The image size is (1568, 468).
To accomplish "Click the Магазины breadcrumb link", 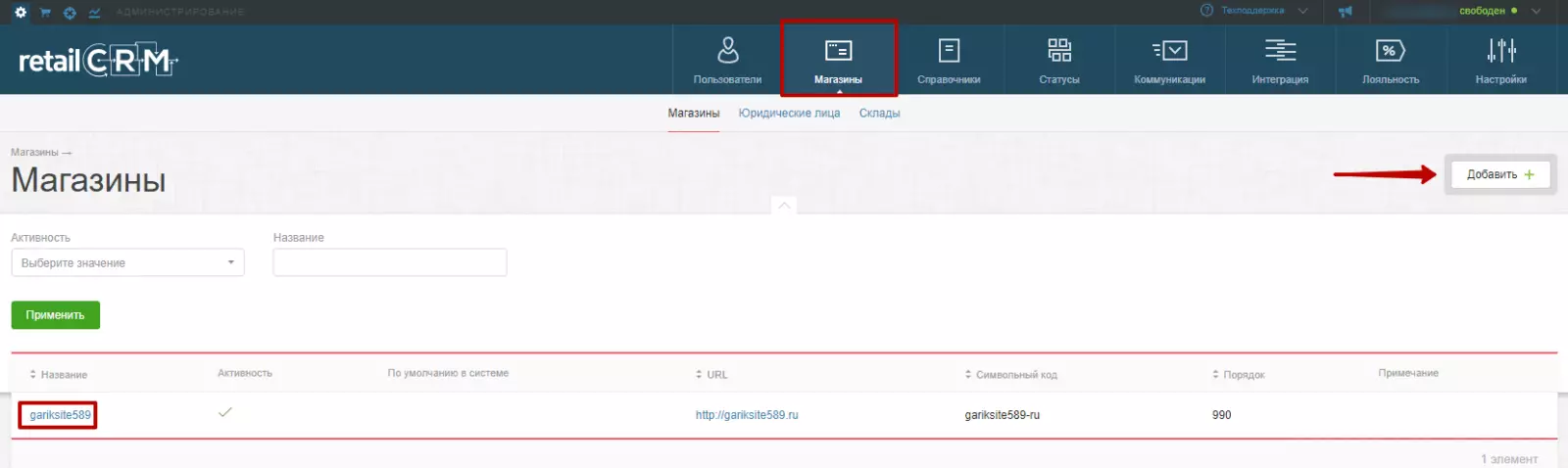I will coord(34,153).
